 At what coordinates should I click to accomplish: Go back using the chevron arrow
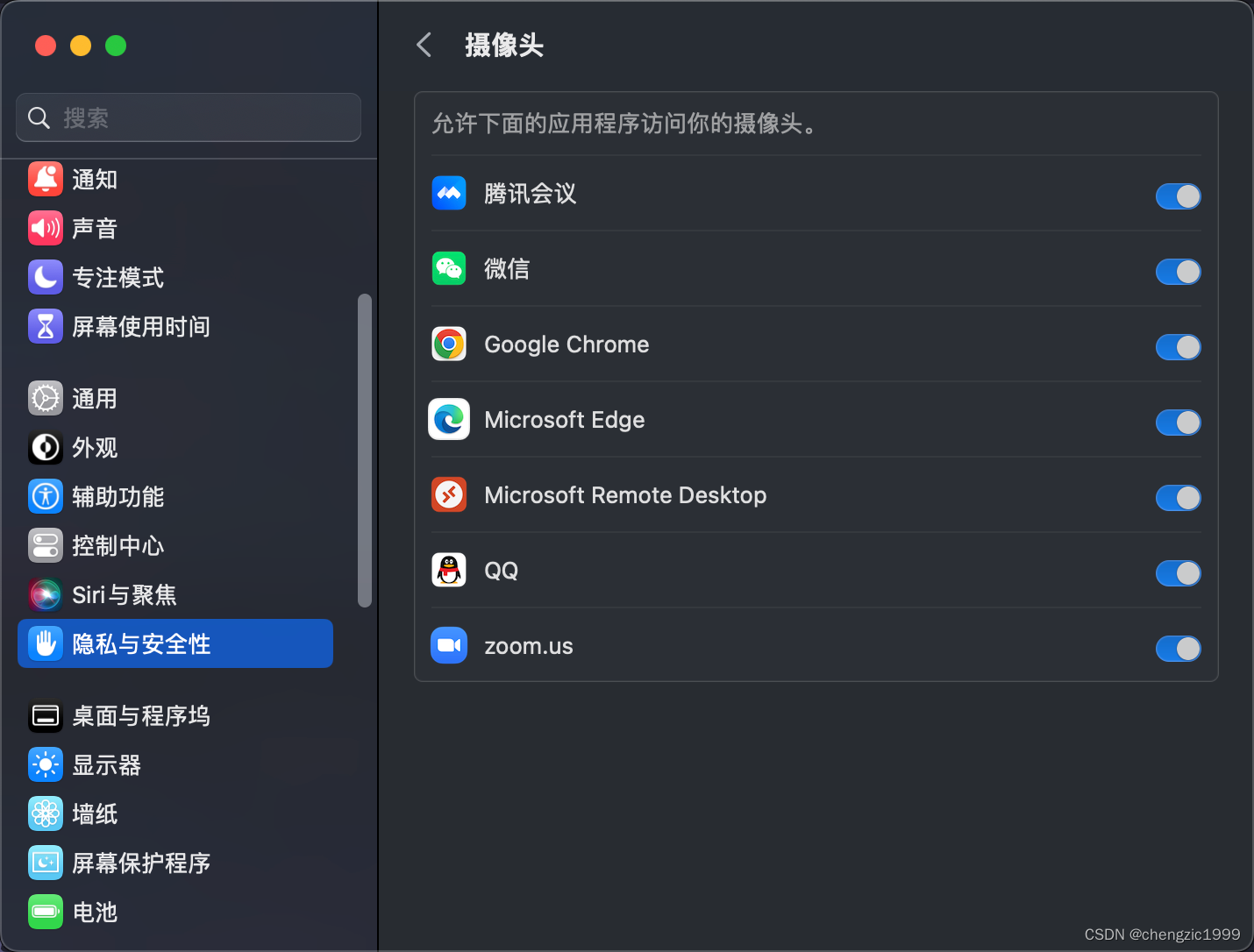[424, 45]
